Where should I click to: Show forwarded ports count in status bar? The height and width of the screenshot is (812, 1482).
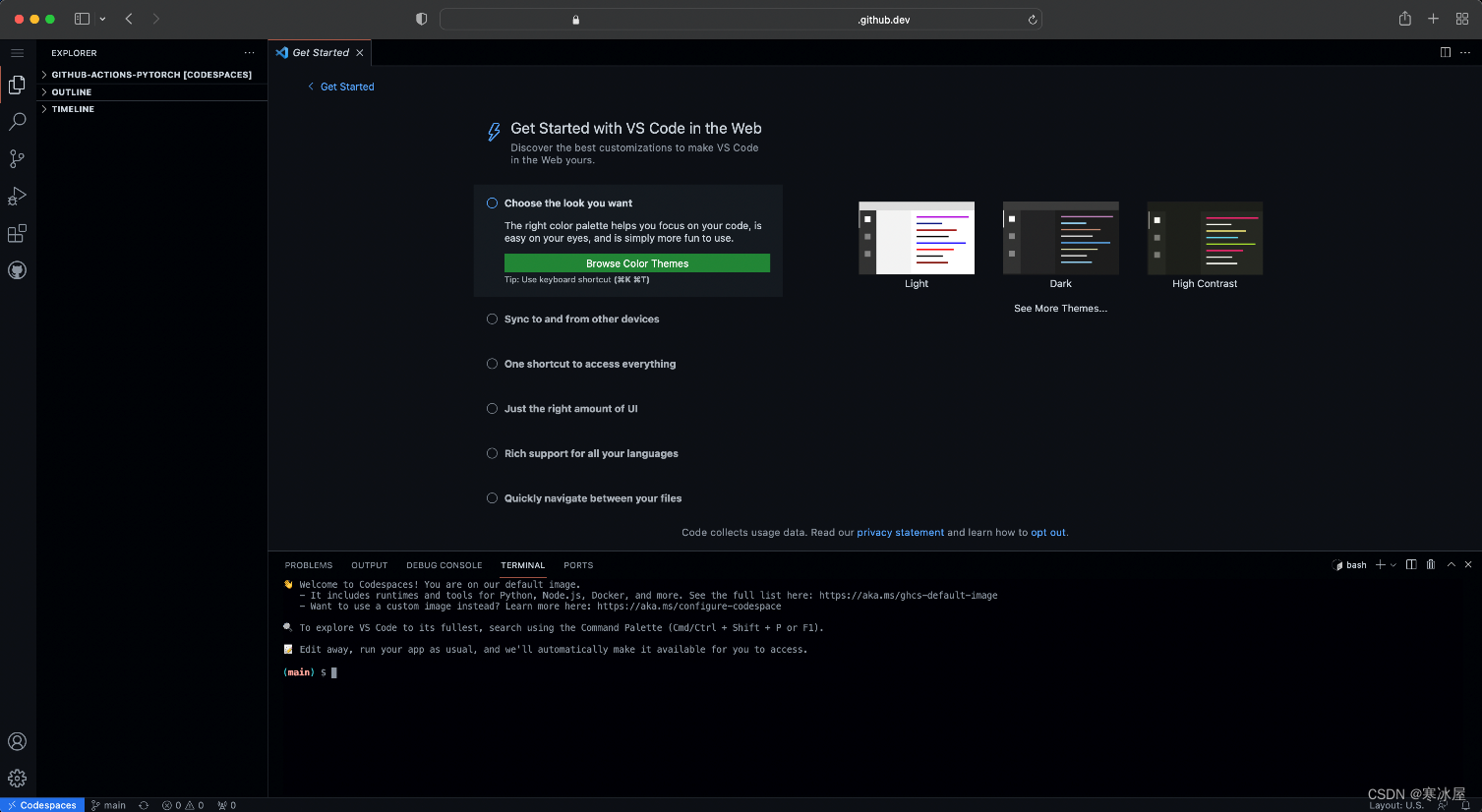pyautogui.click(x=227, y=805)
